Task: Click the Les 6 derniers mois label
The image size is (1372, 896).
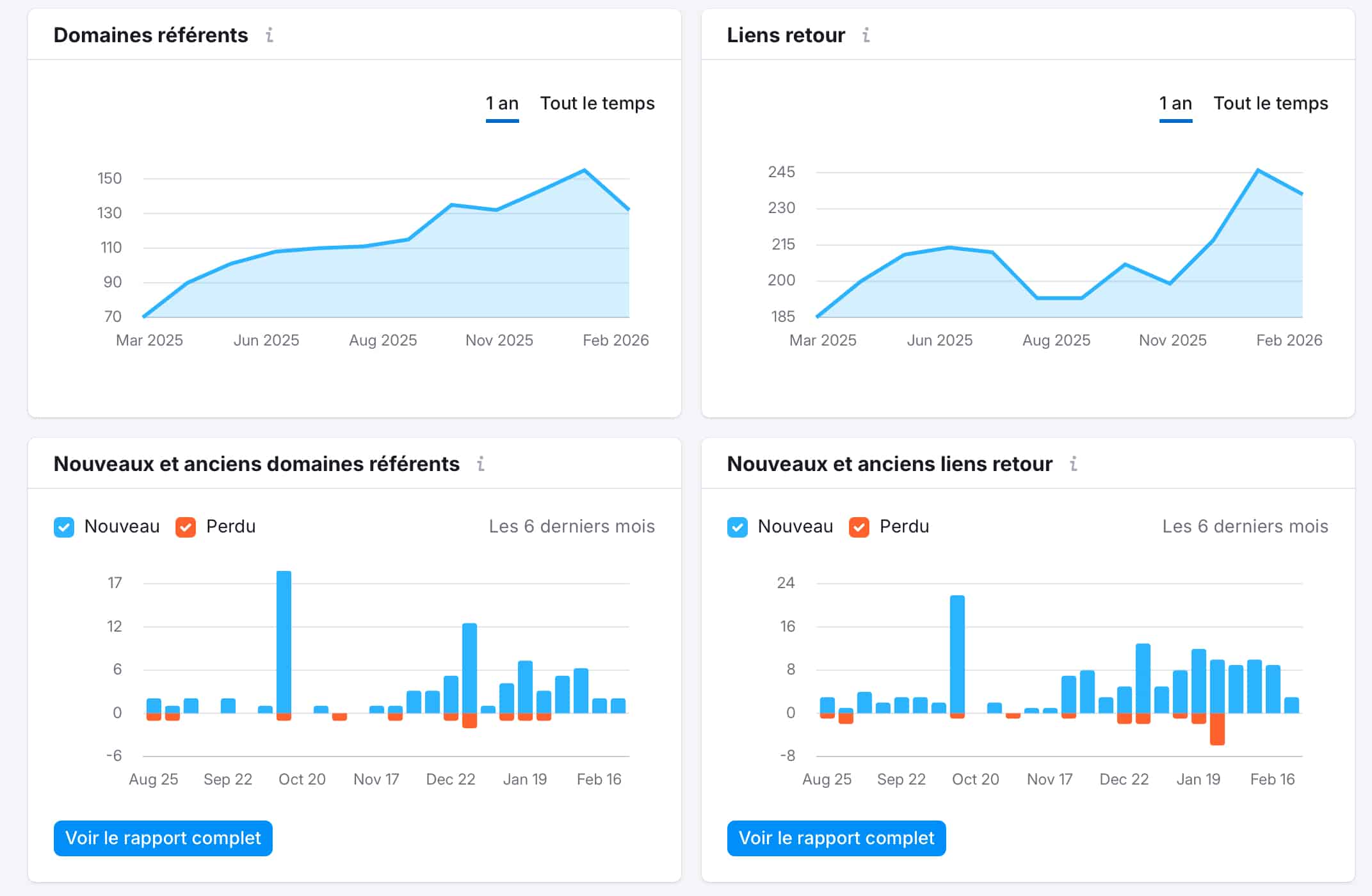Action: (x=571, y=527)
